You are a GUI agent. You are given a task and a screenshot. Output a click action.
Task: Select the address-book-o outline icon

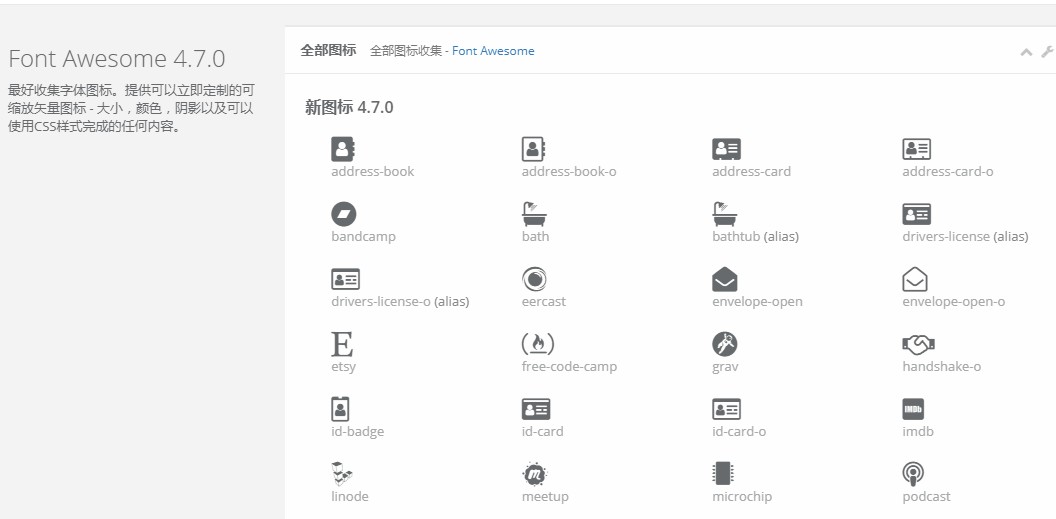(x=533, y=149)
